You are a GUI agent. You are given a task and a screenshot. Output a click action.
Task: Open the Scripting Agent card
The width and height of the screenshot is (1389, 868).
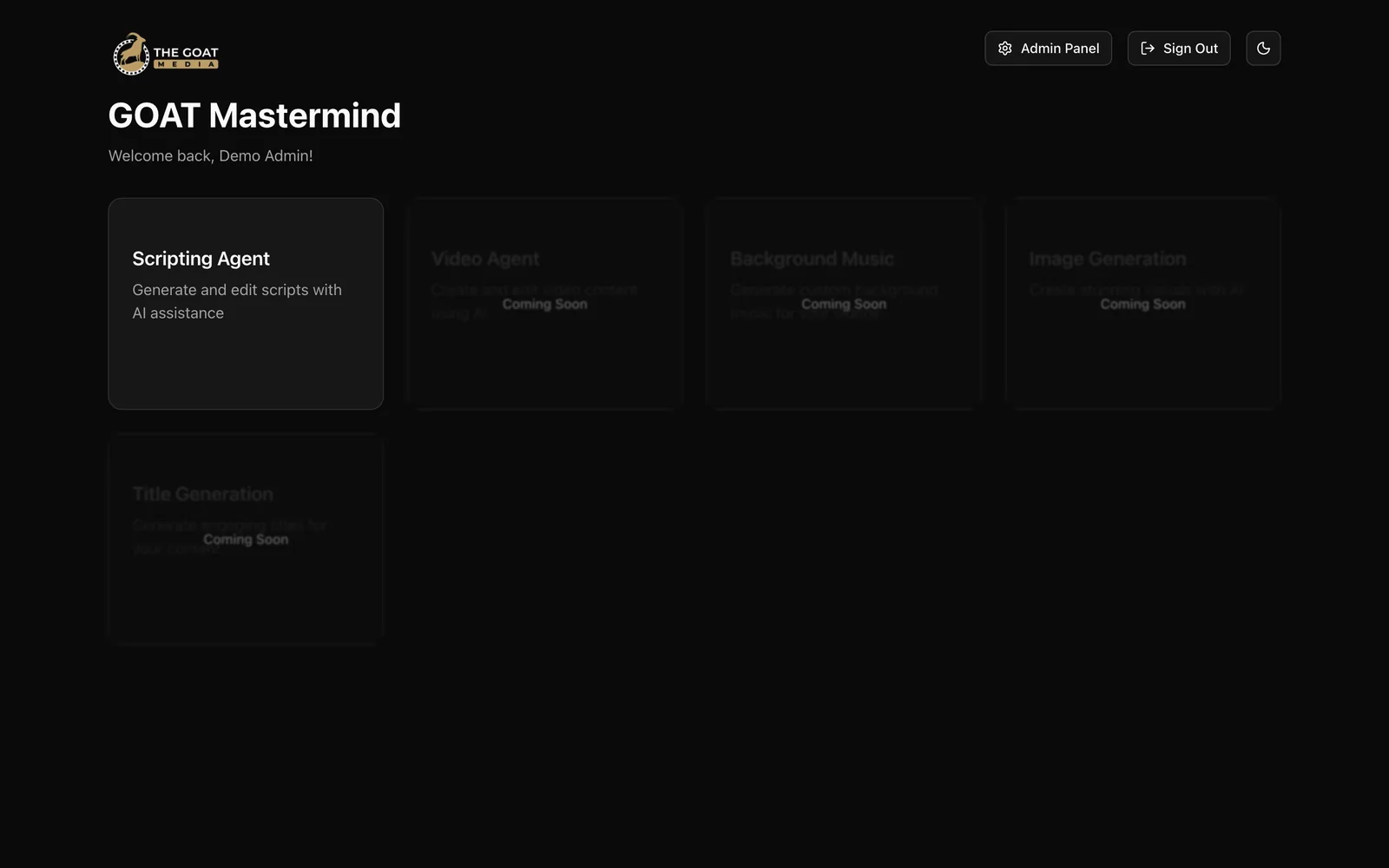246,304
